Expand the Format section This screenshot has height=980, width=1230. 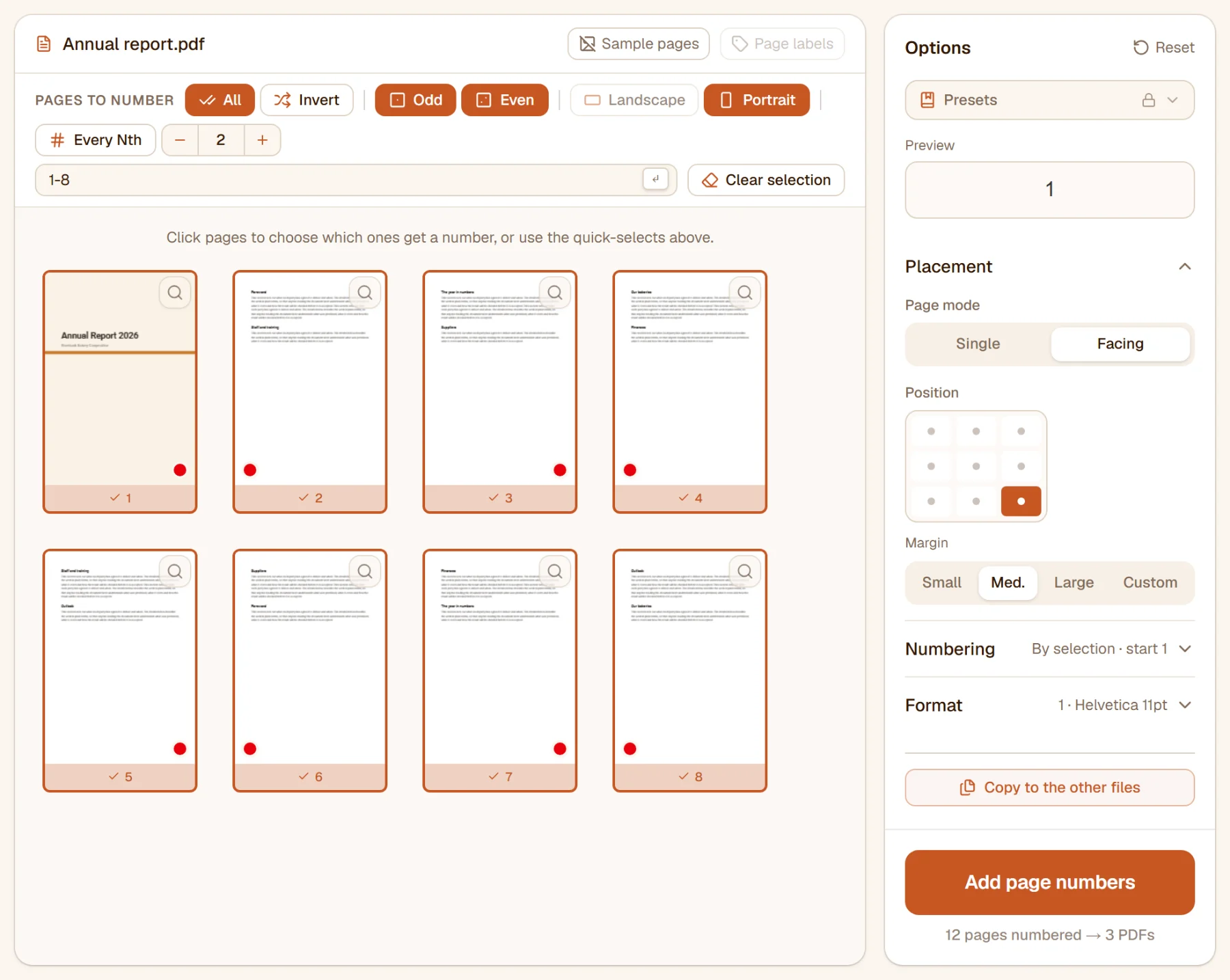(x=1050, y=705)
